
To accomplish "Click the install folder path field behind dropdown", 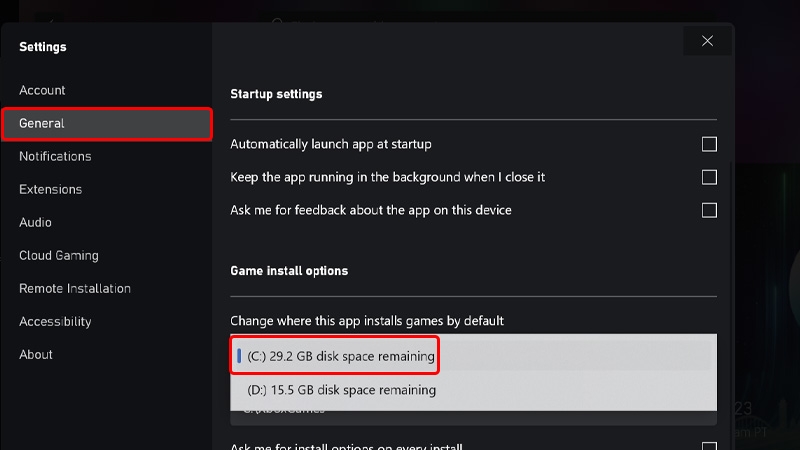I will click(x=473, y=417).
